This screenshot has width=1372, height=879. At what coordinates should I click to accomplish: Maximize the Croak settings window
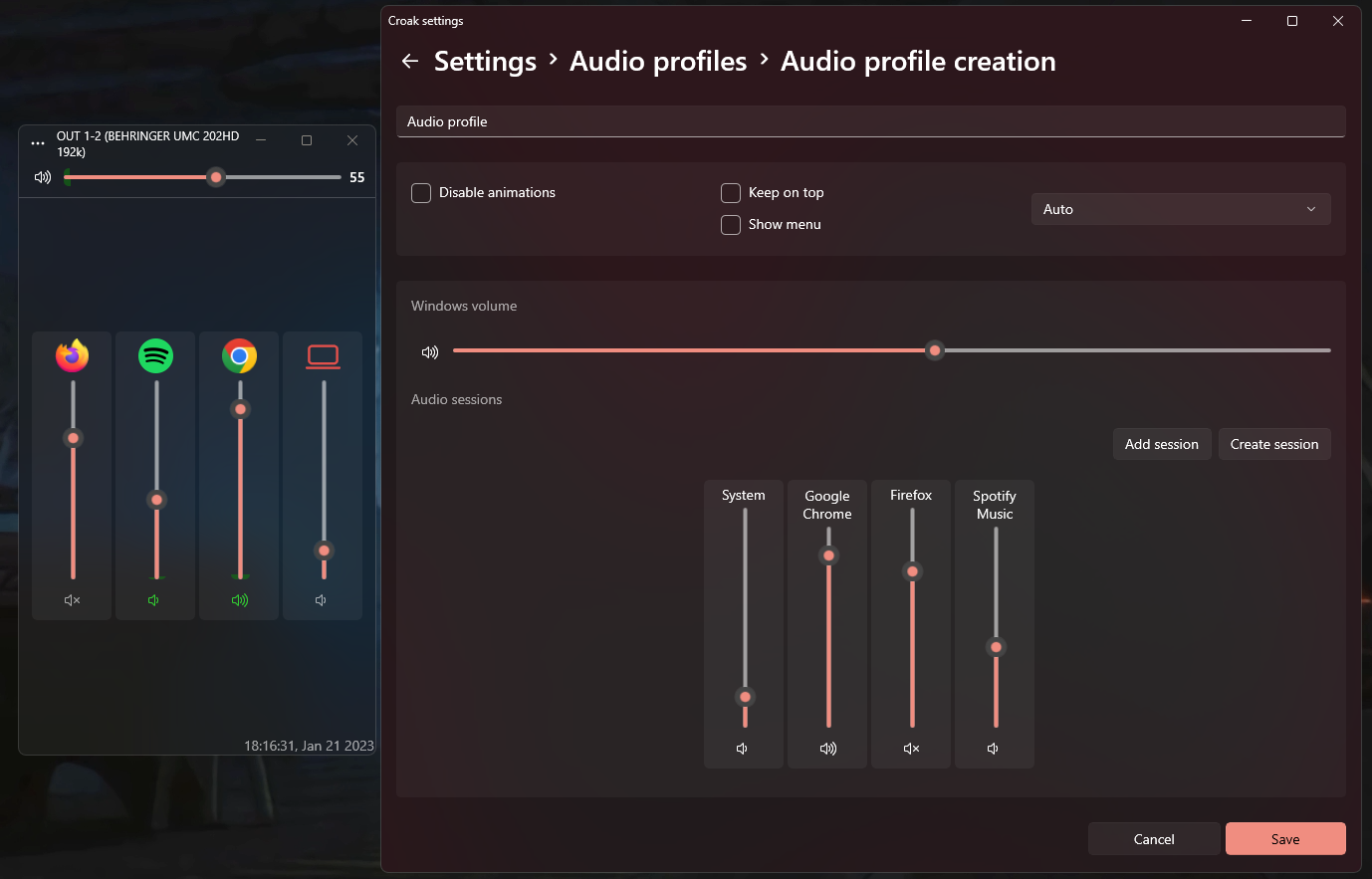pyautogui.click(x=1292, y=21)
